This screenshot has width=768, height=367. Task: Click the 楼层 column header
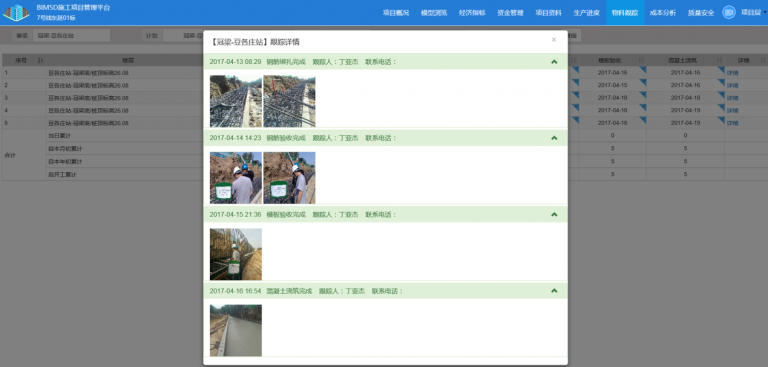click(x=127, y=60)
